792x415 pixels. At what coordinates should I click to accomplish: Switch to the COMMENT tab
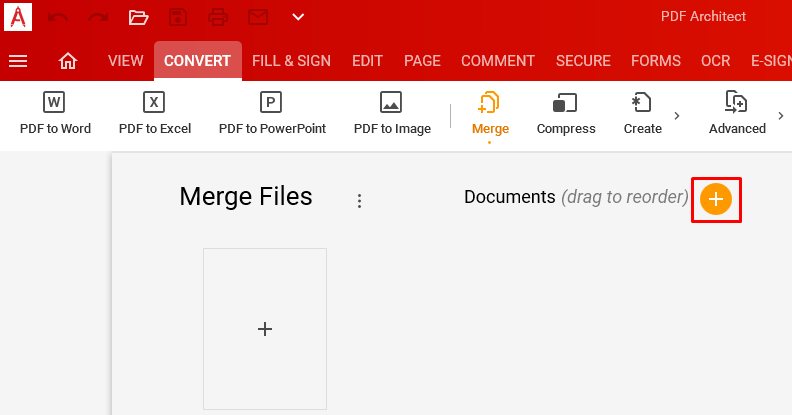point(498,61)
